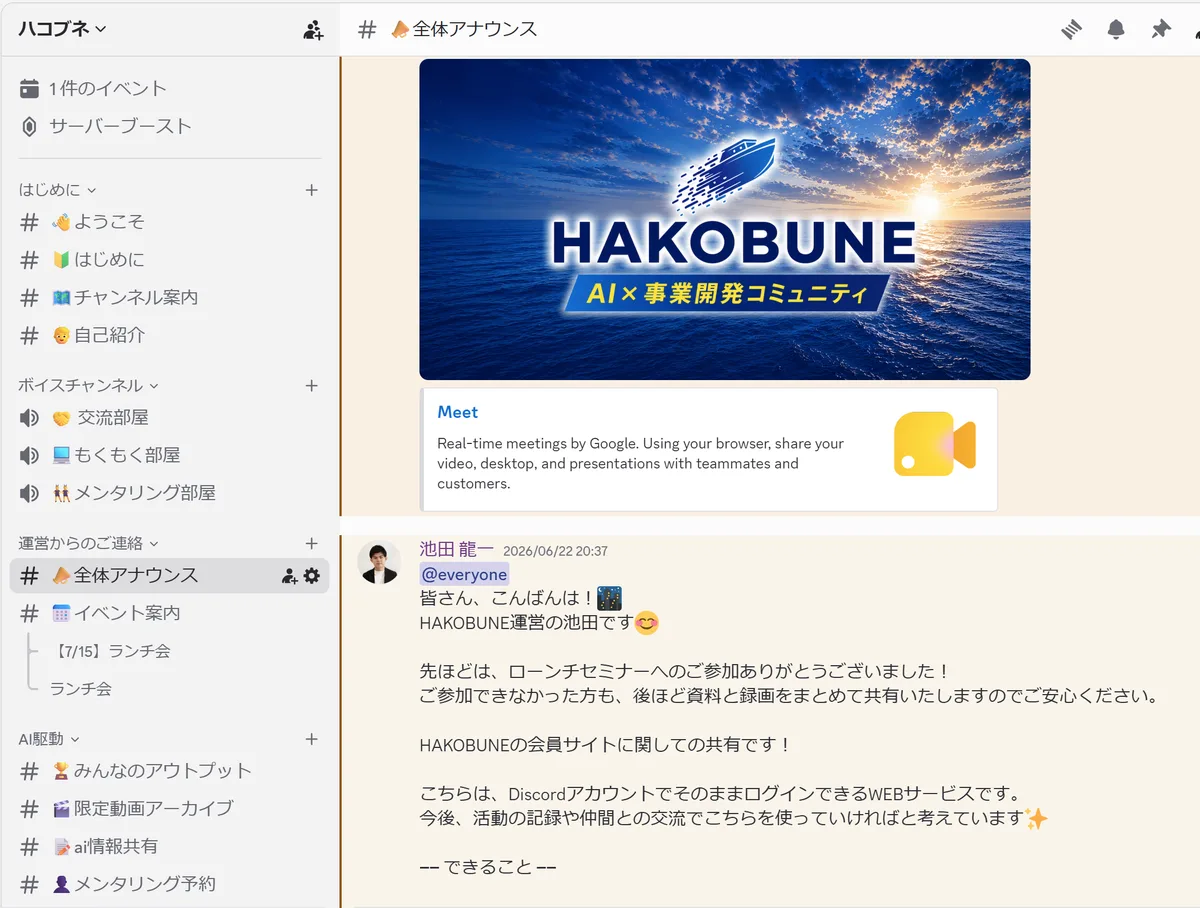Add channel to 運営からのご連絡 category plus
Screen dimensions: 1200x908
(x=311, y=544)
